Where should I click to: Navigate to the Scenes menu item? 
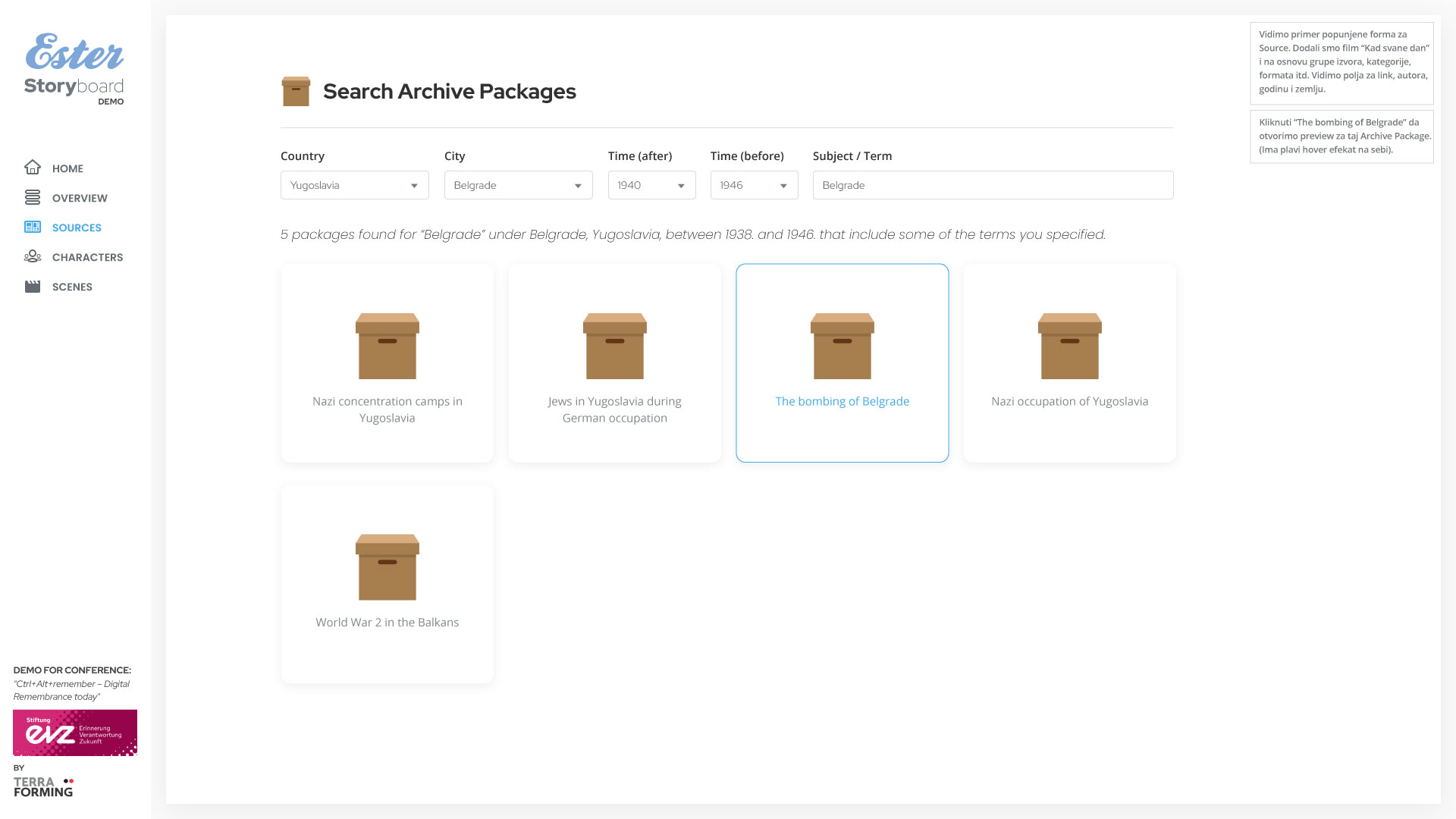(x=72, y=287)
